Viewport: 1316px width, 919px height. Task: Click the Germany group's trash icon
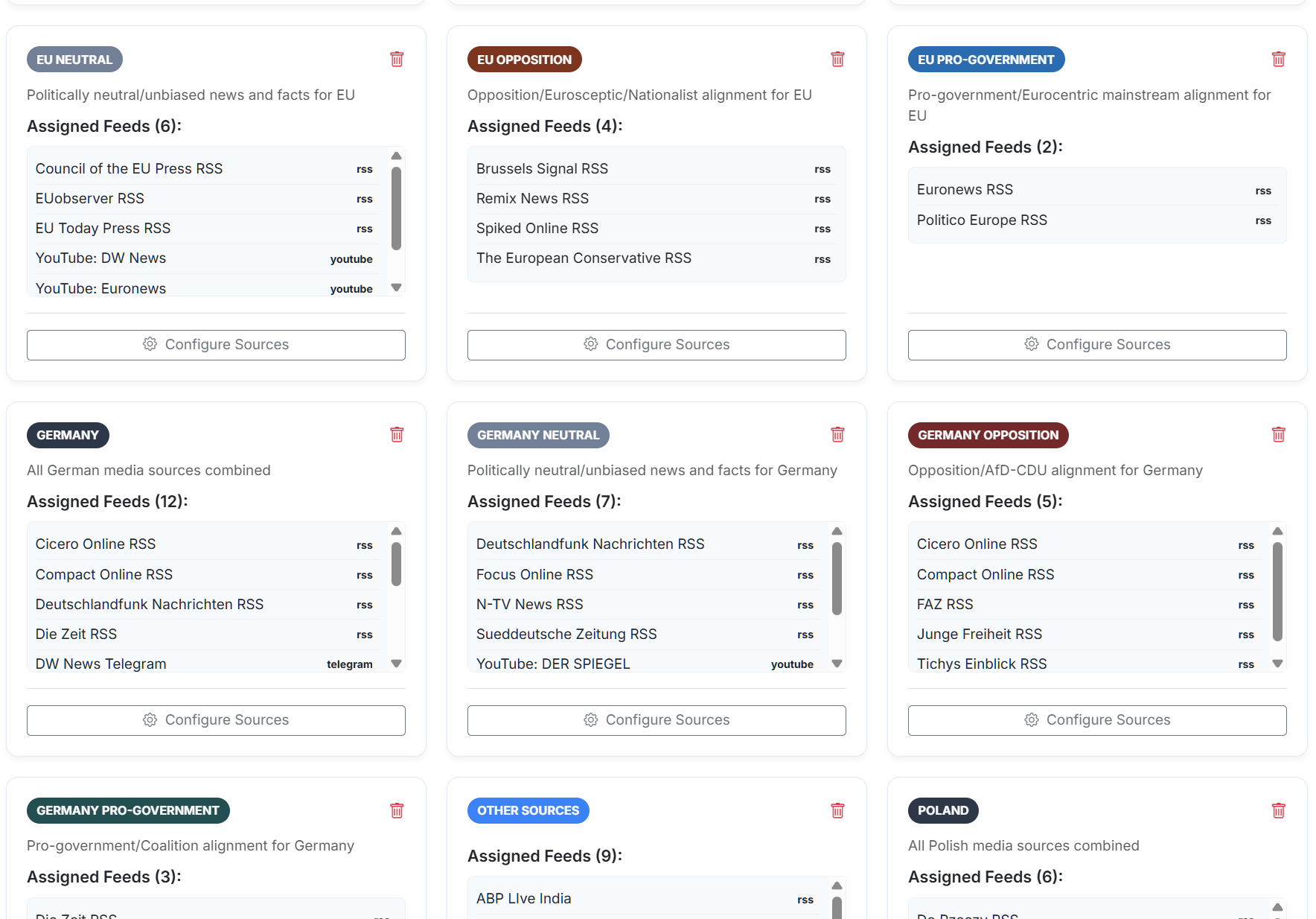[x=397, y=435]
